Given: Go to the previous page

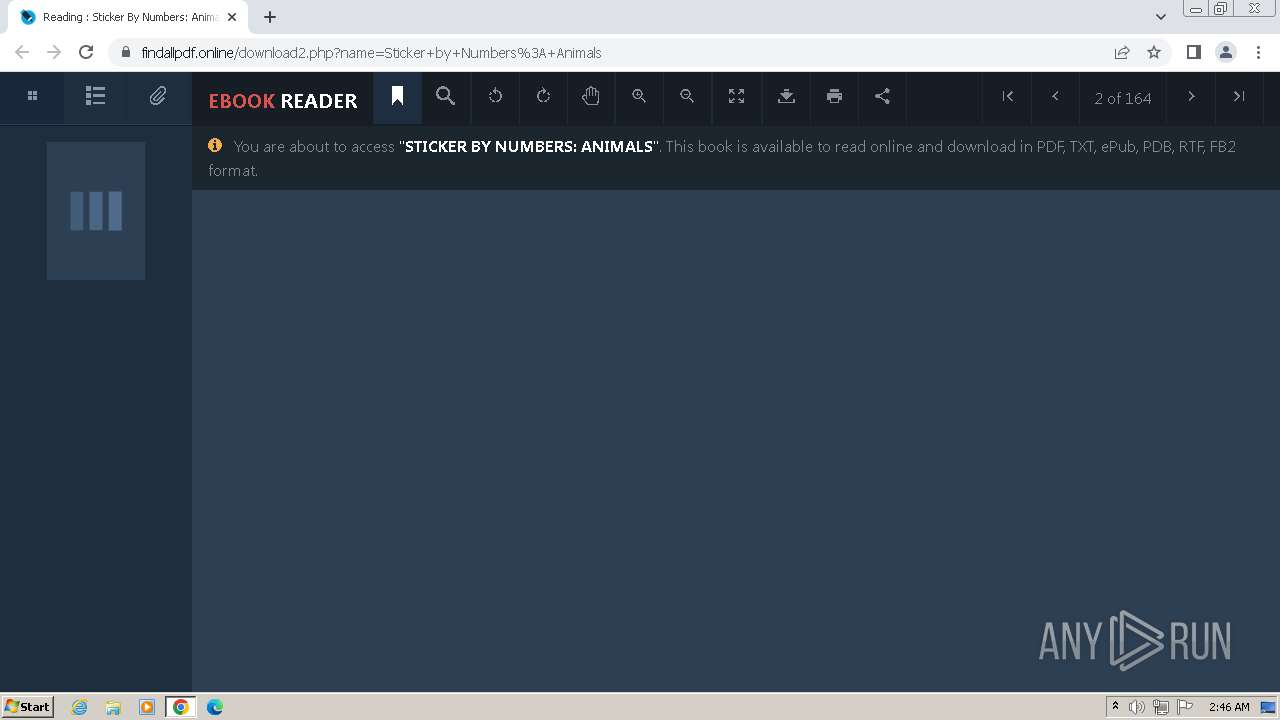Looking at the screenshot, I should tap(1055, 96).
